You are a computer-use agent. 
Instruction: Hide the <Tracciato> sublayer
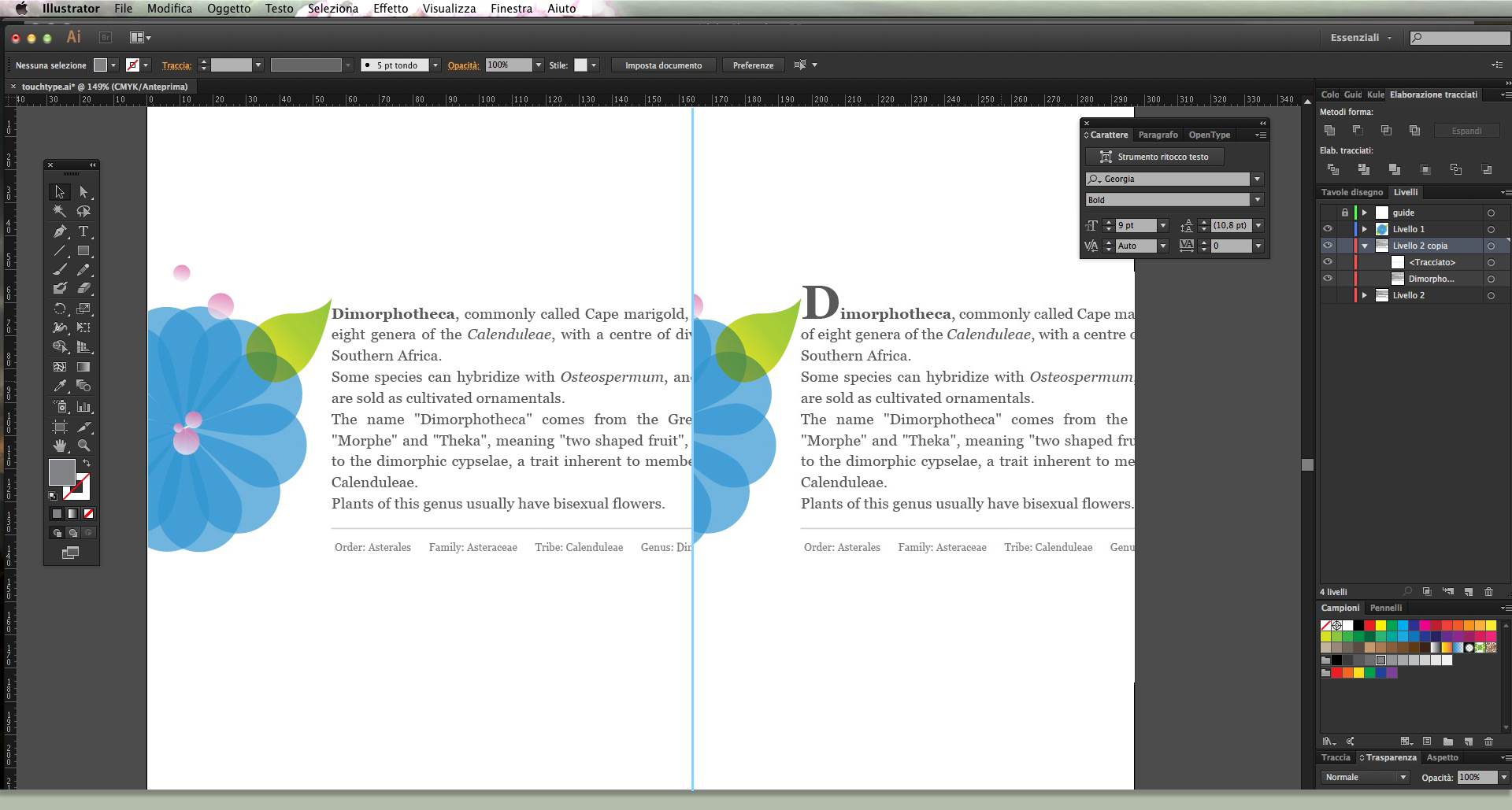1328,262
